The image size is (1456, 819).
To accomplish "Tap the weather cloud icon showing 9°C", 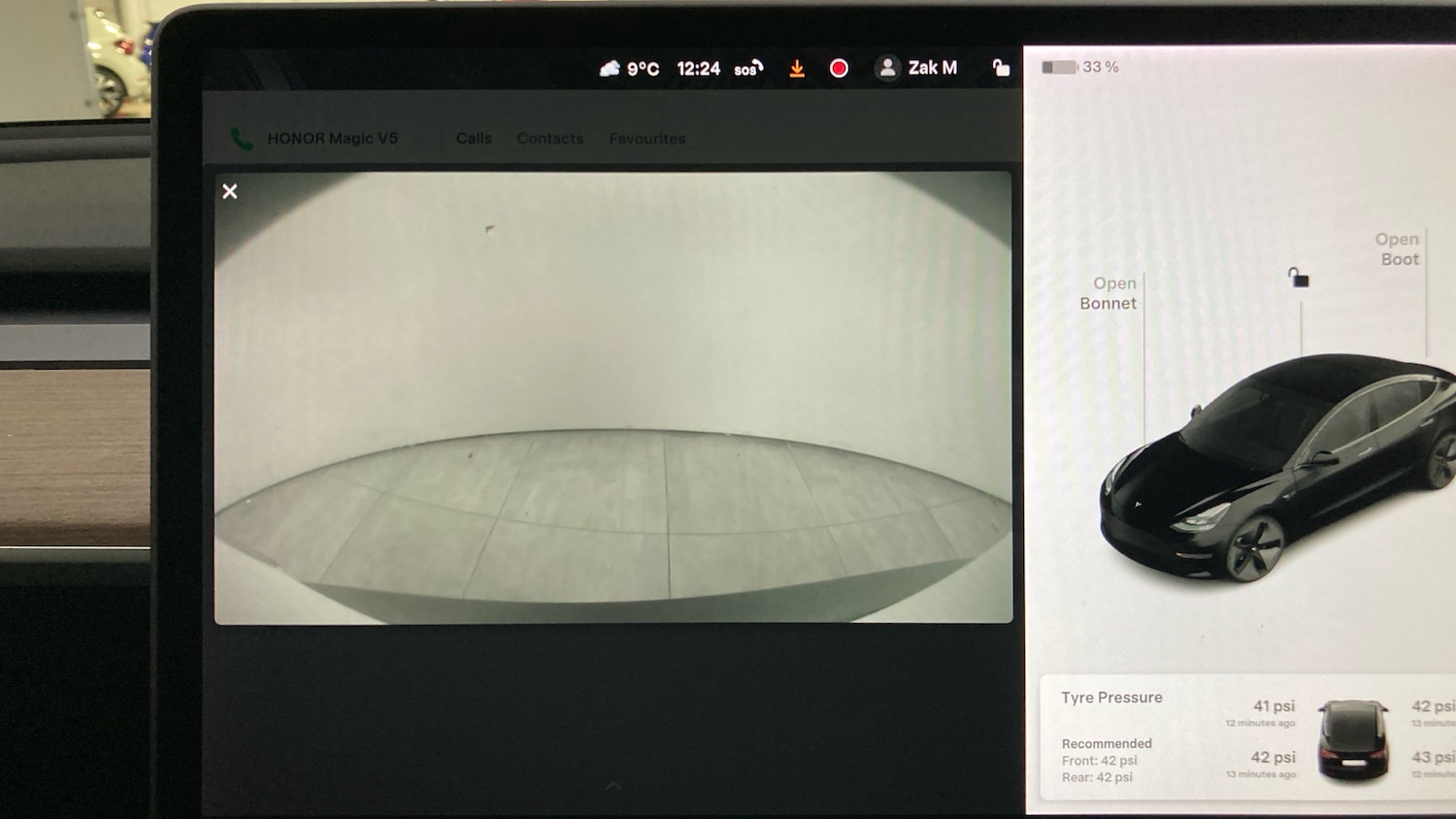I will click(x=610, y=68).
